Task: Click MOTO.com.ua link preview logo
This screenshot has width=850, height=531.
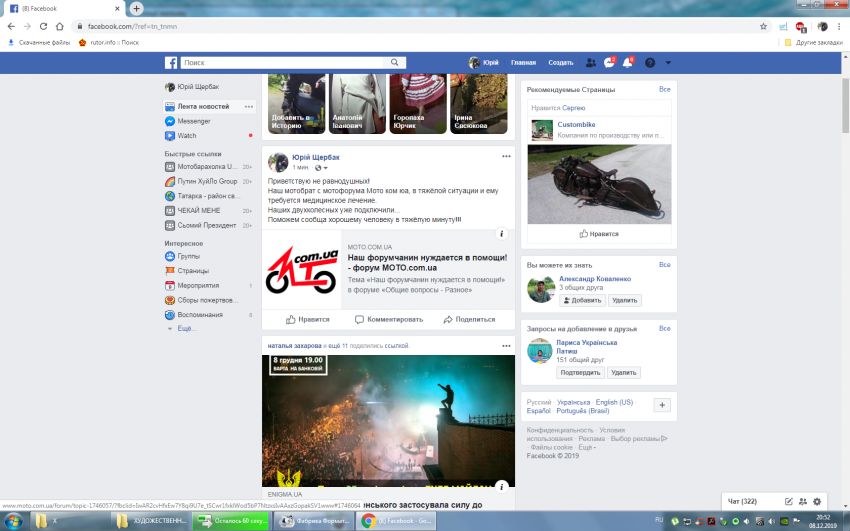Action: (x=301, y=270)
